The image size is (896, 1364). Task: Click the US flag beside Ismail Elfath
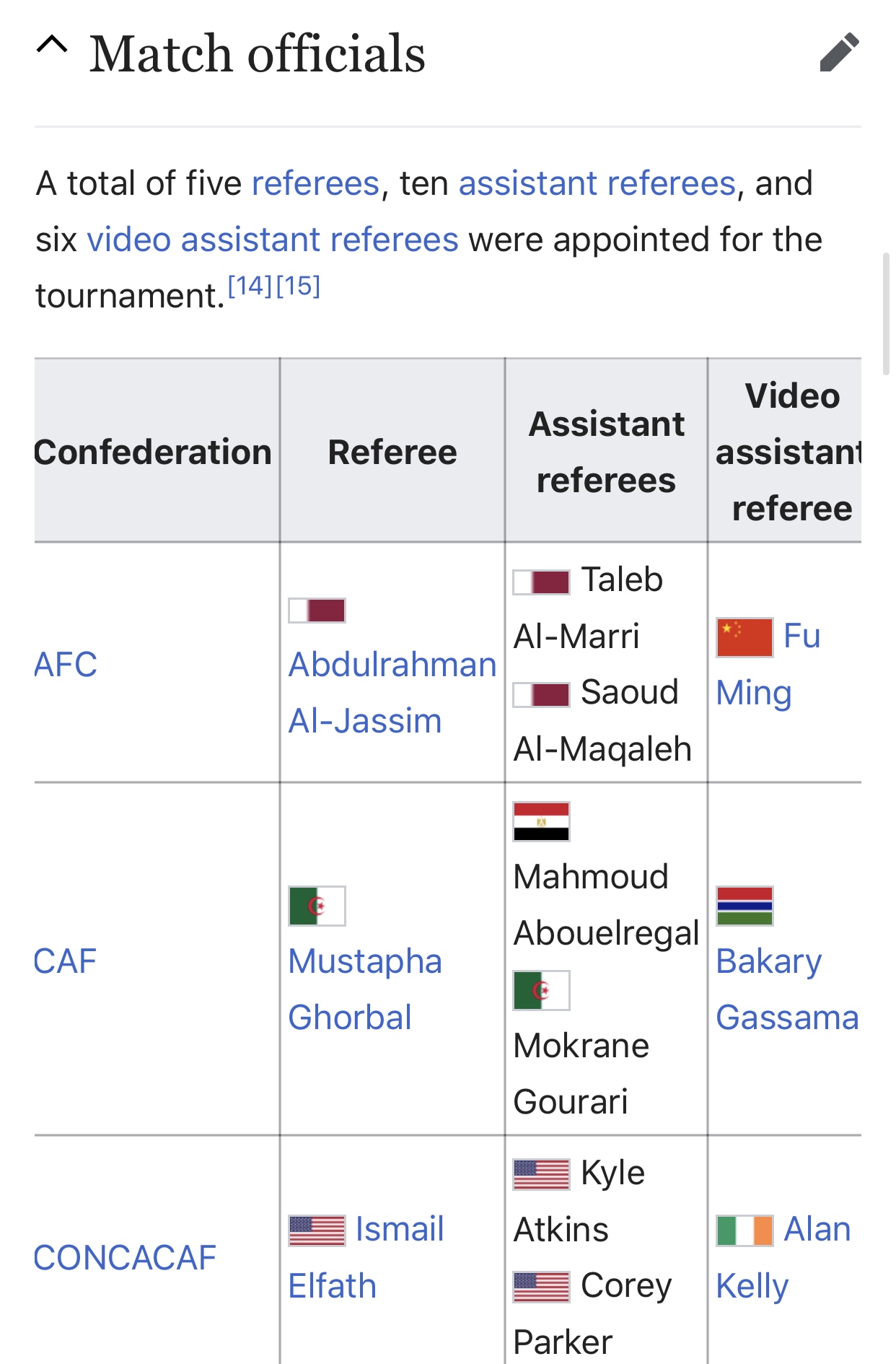point(317,1230)
